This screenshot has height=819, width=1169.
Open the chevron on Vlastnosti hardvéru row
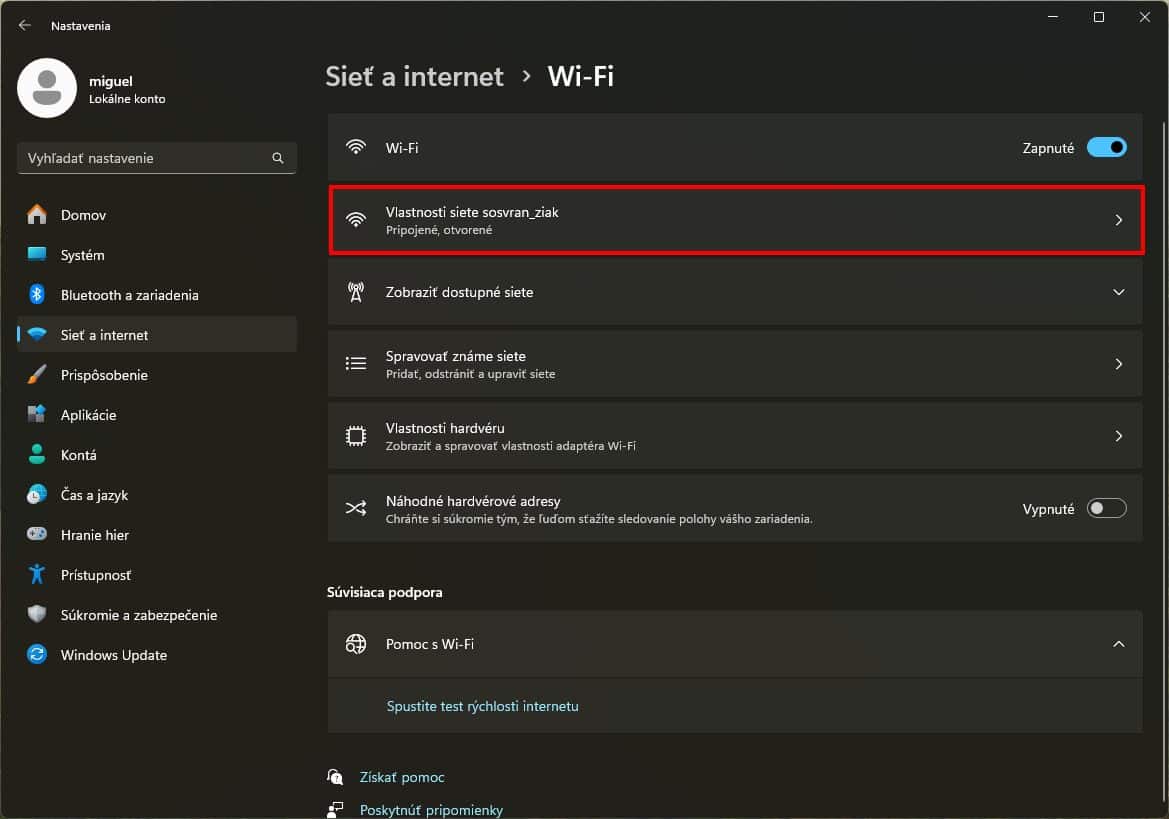click(1118, 436)
